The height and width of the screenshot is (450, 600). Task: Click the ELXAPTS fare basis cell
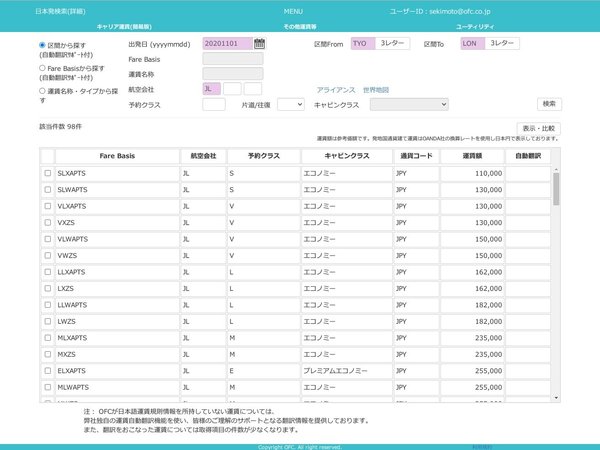tap(117, 371)
